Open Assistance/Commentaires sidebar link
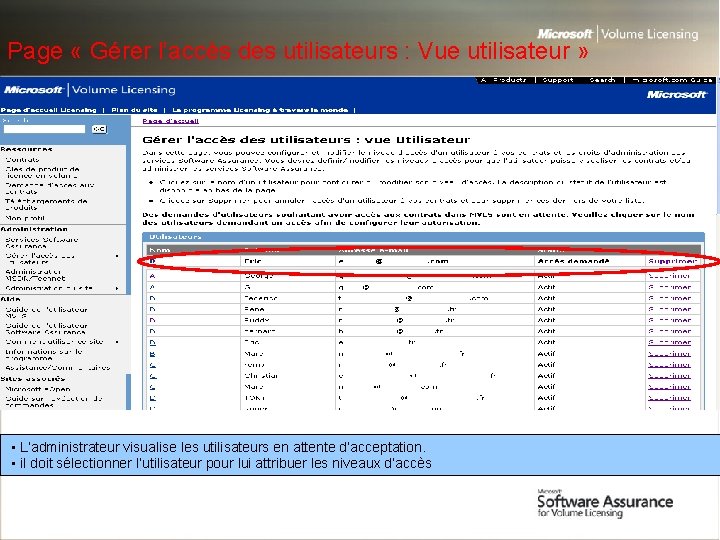Viewport: 720px width, 540px height. [58, 367]
